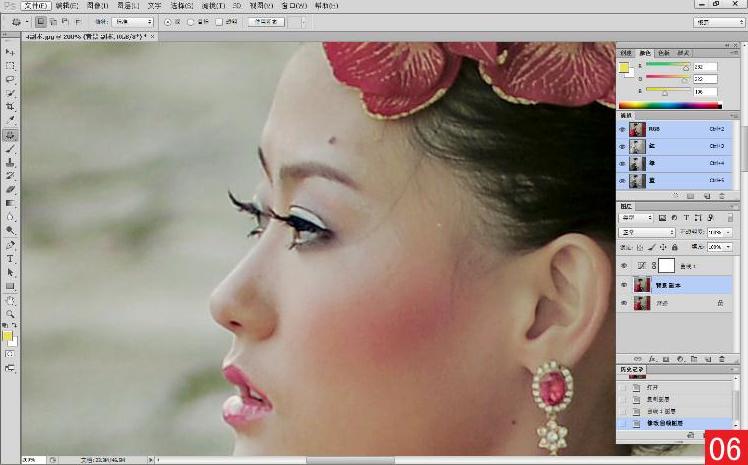
Task: Lock all attributes padlock icon
Action: click(675, 247)
